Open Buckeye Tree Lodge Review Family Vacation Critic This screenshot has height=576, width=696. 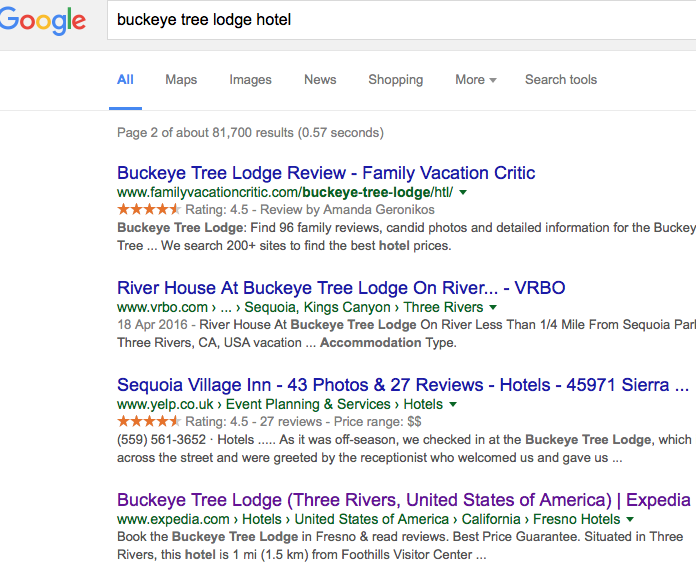pyautogui.click(x=326, y=173)
